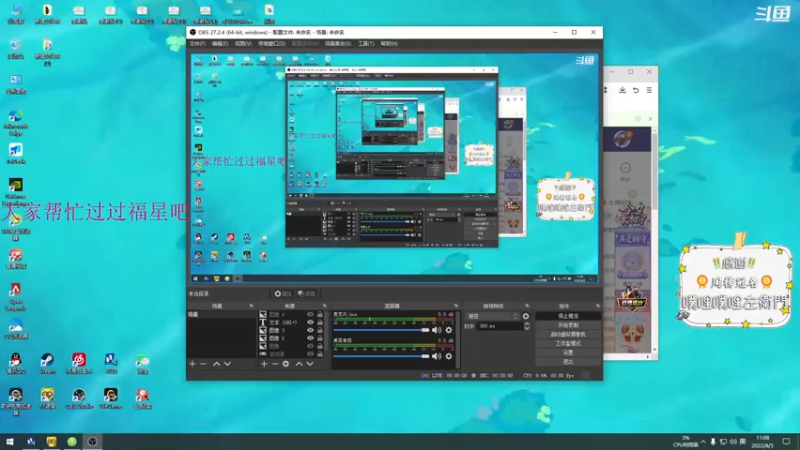Toggle the lock on the 图像 4 source
Viewport: 800px width, 450px height.
coord(320,315)
